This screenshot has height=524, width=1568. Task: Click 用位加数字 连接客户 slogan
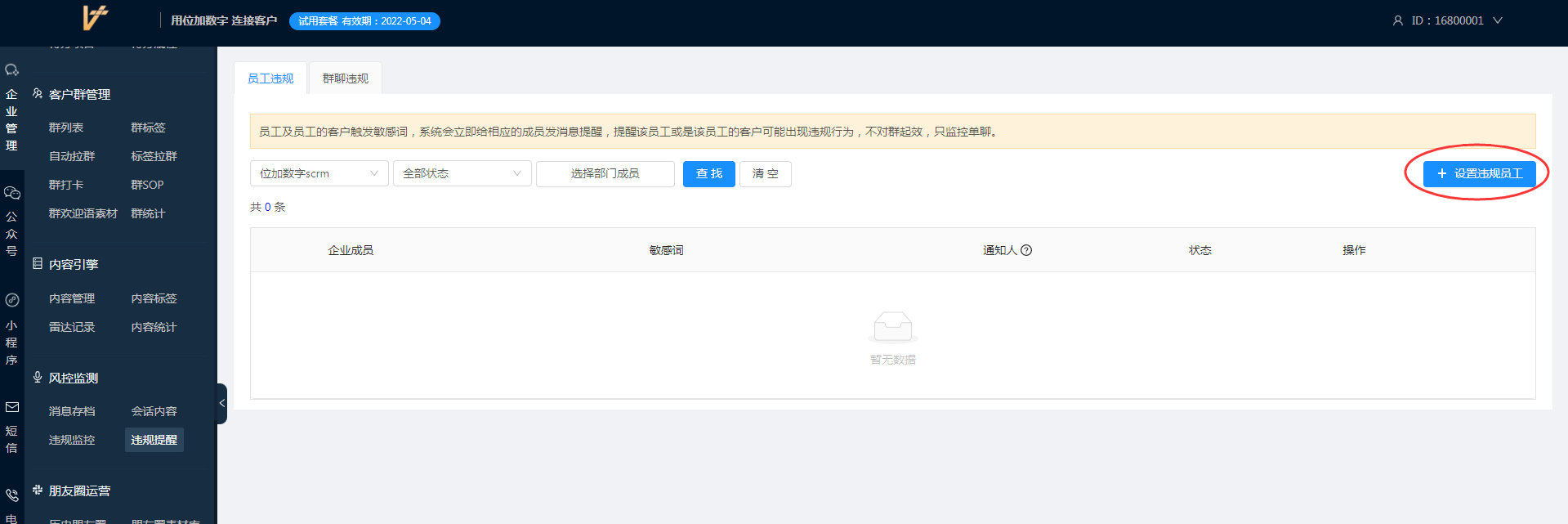click(x=224, y=20)
